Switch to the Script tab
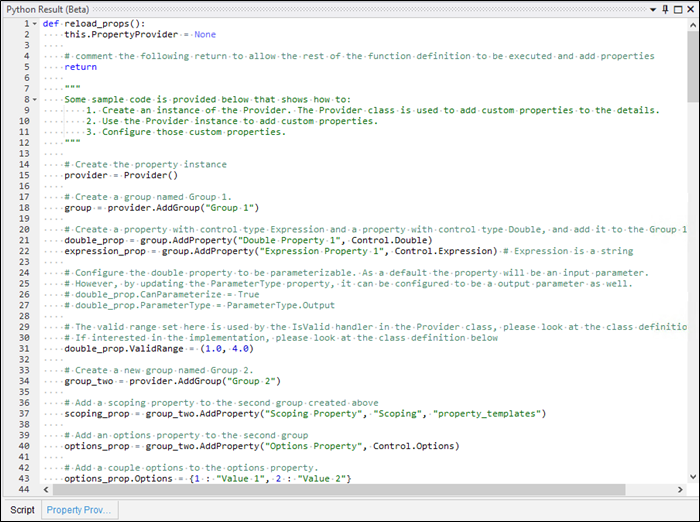Screen dimensions: 700x522 [x=22, y=510]
